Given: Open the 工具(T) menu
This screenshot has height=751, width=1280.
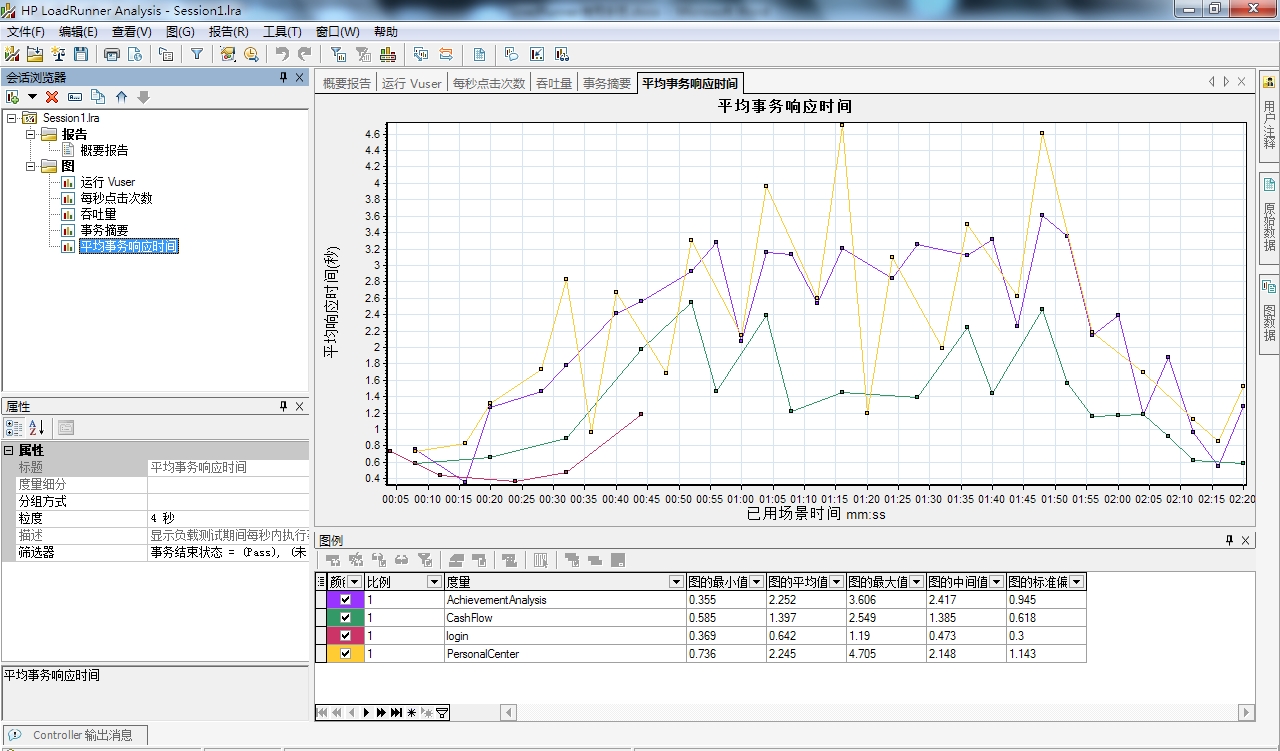Looking at the screenshot, I should 282,32.
